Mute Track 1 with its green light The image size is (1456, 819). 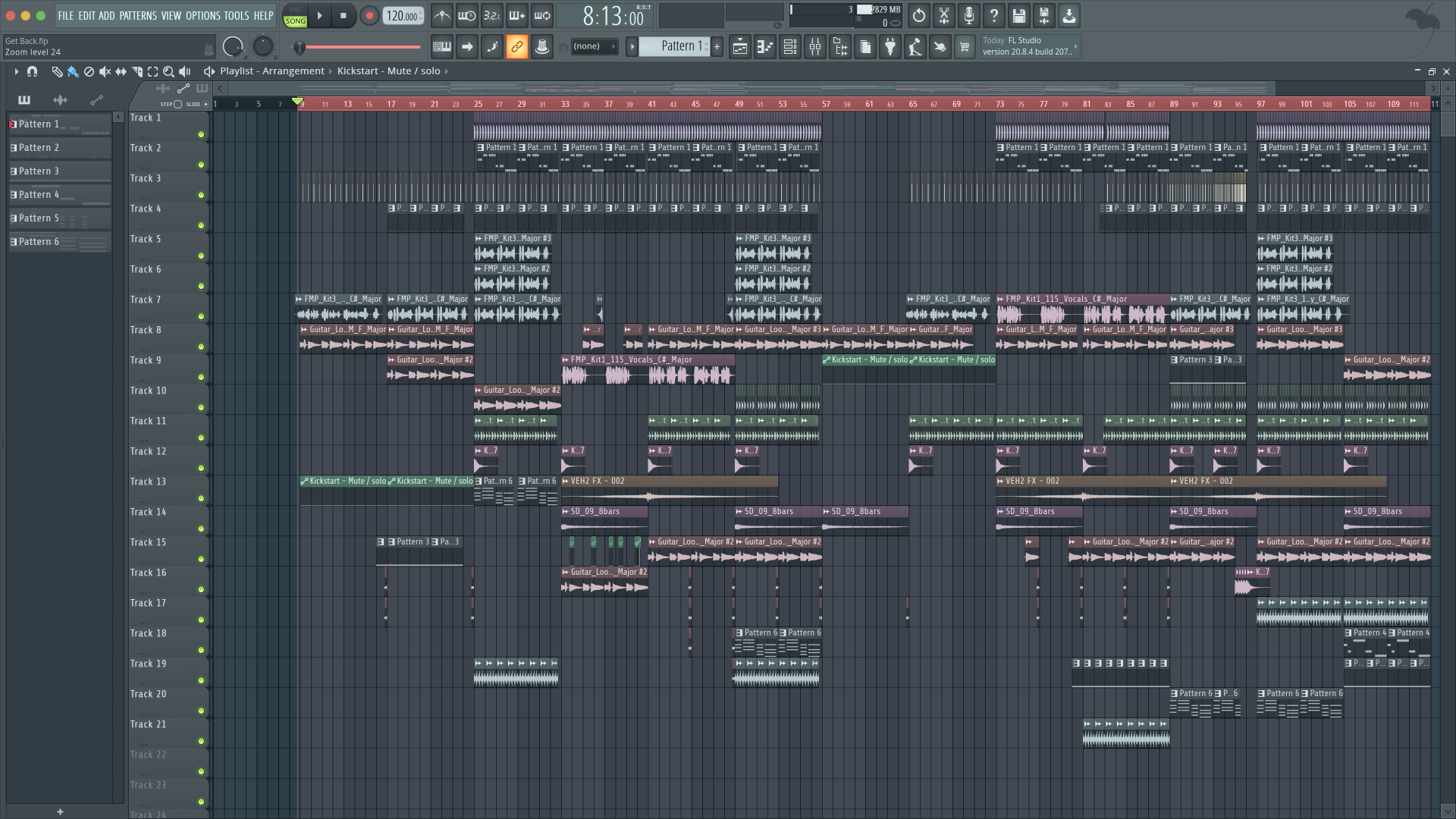[x=201, y=134]
